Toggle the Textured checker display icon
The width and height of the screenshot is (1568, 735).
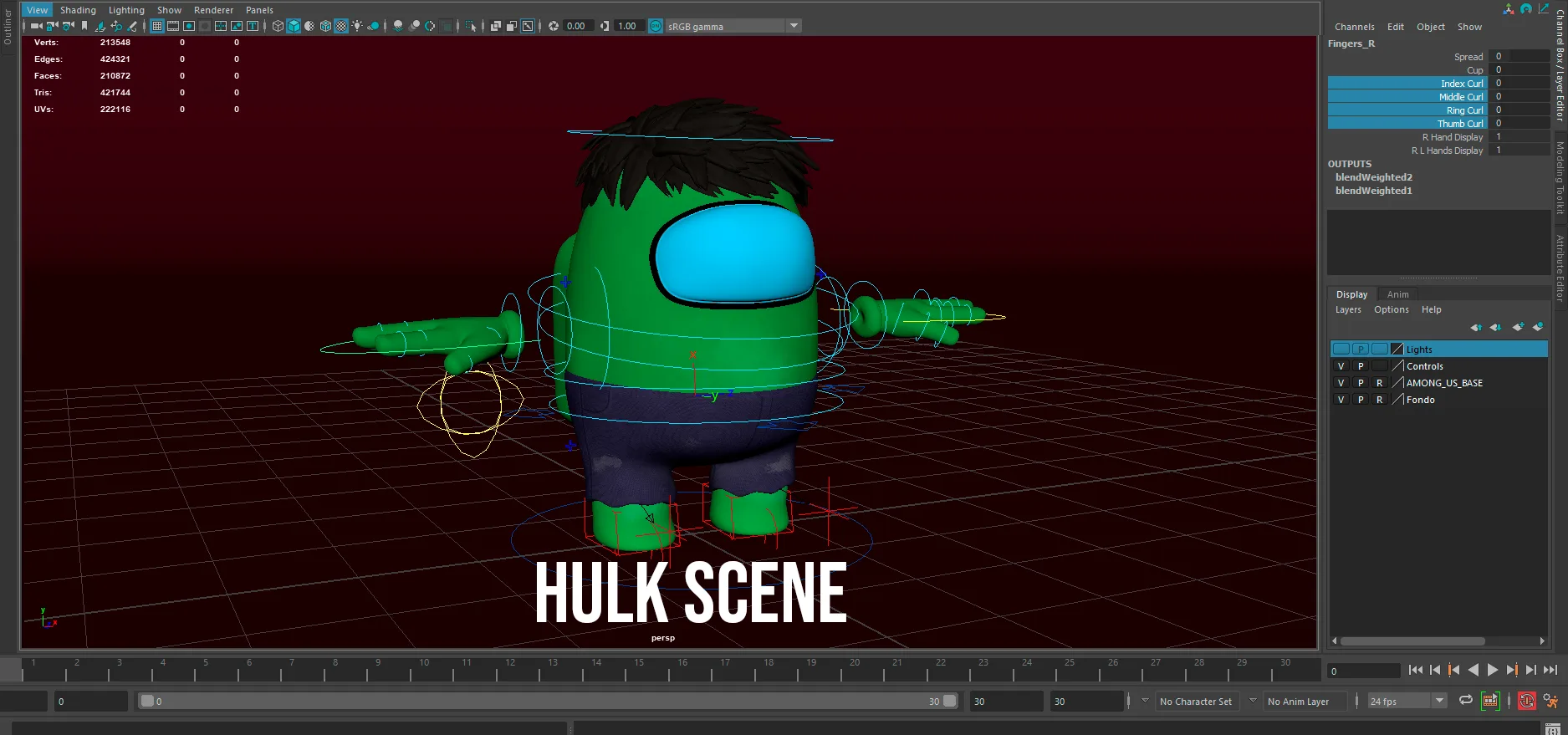coord(341,26)
